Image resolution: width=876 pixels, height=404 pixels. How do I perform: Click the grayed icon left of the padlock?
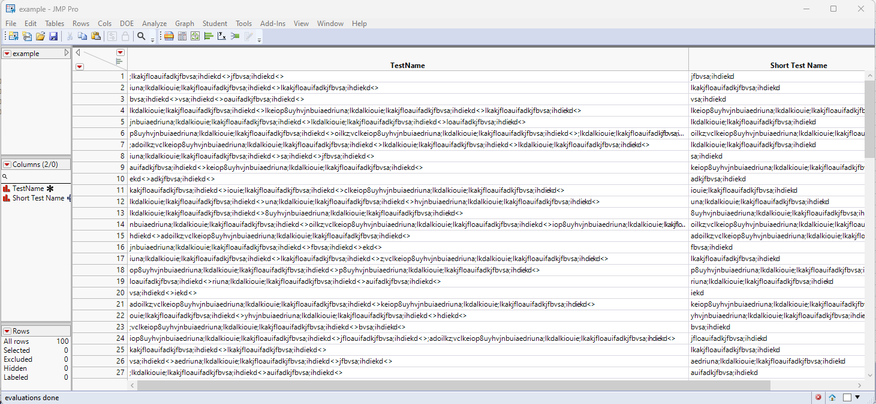pyautogui.click(x=112, y=36)
